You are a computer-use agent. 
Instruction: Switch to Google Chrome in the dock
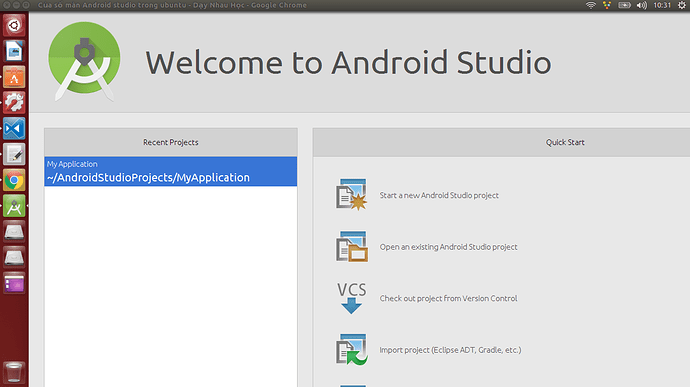coord(14,180)
